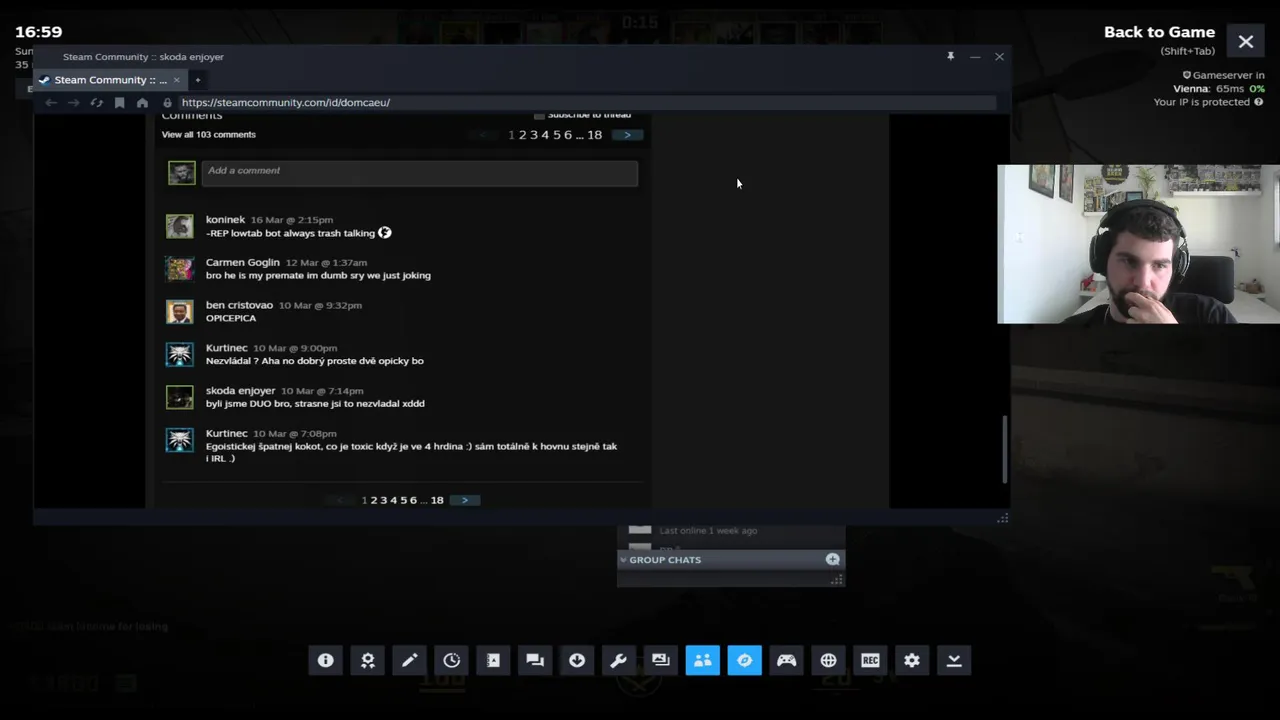This screenshot has height=720, width=1280.
Task: Open the globe icon in the overlay toolbar
Action: (x=828, y=660)
